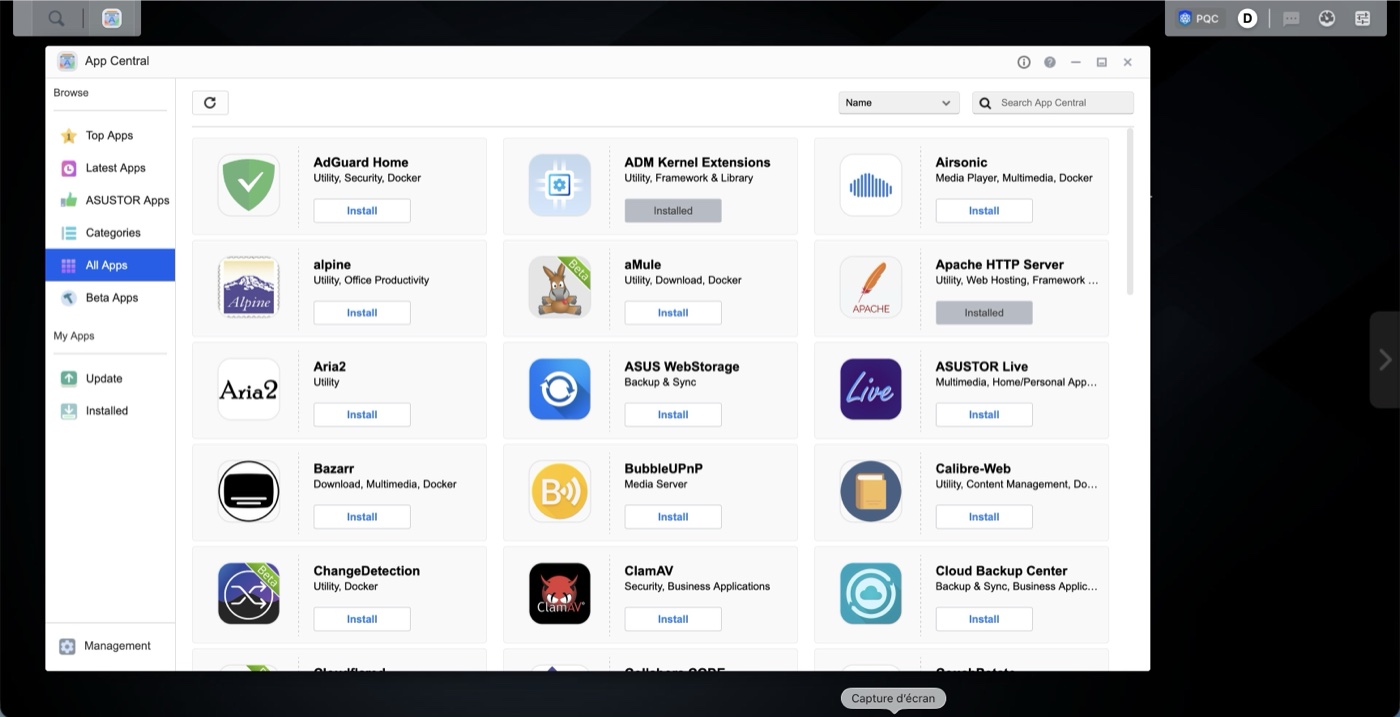Install aMule
The width and height of the screenshot is (1400, 717).
pyautogui.click(x=673, y=313)
